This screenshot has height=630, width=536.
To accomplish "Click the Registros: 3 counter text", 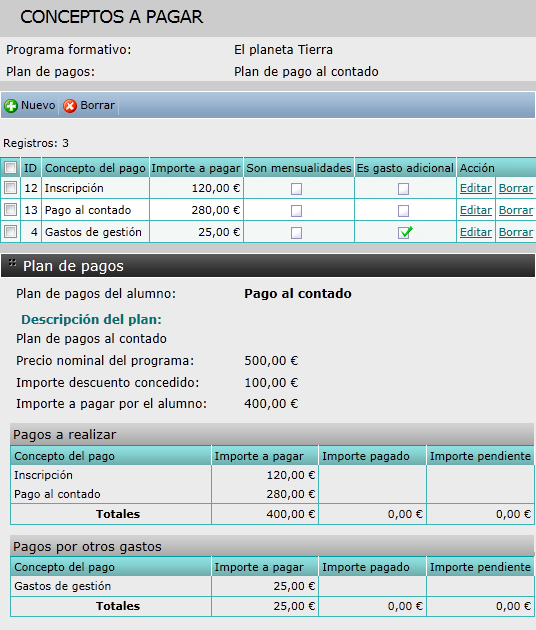I will click(36, 143).
